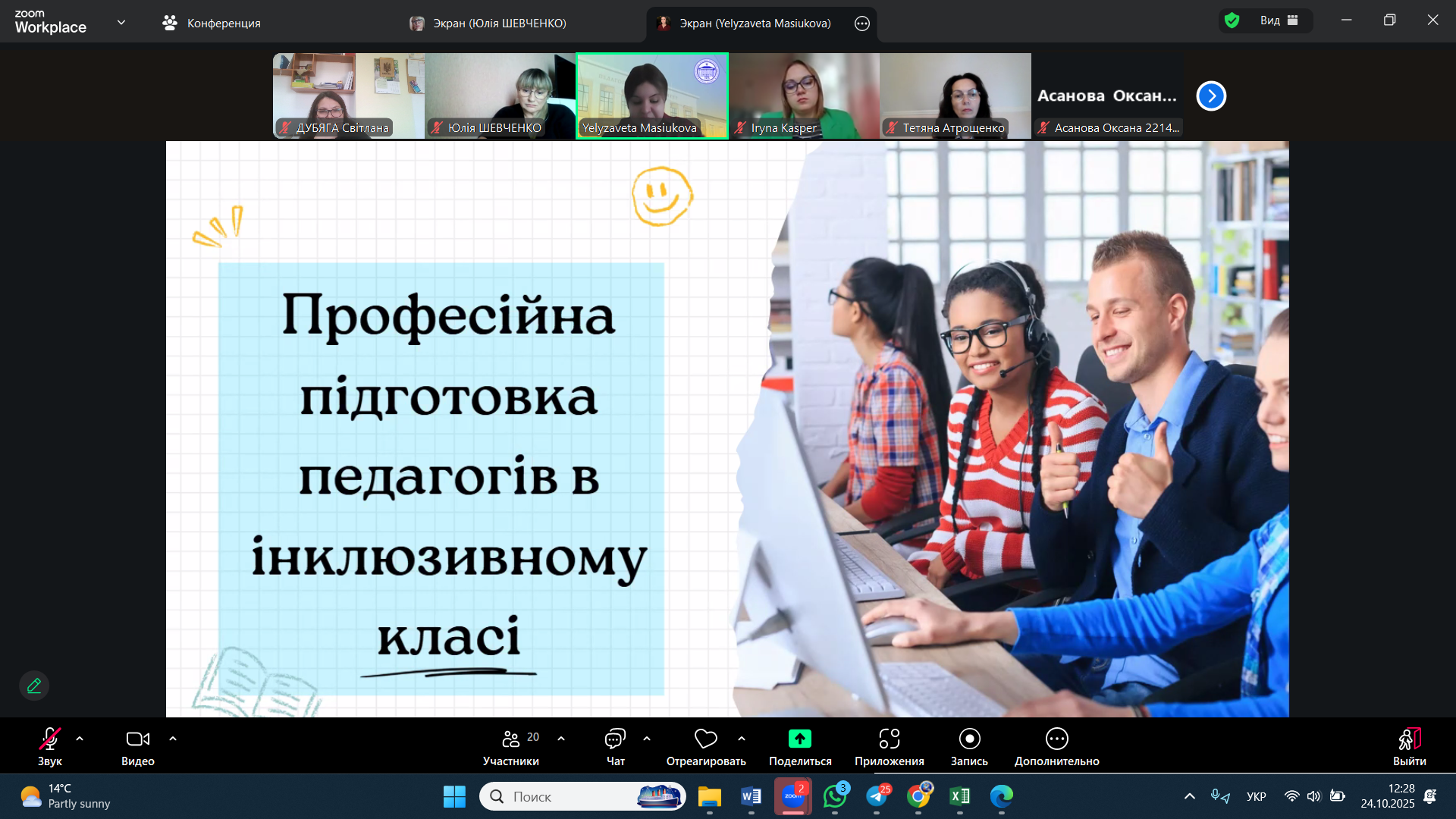Open Zoom Workplace dropdown chevron

[x=121, y=23]
